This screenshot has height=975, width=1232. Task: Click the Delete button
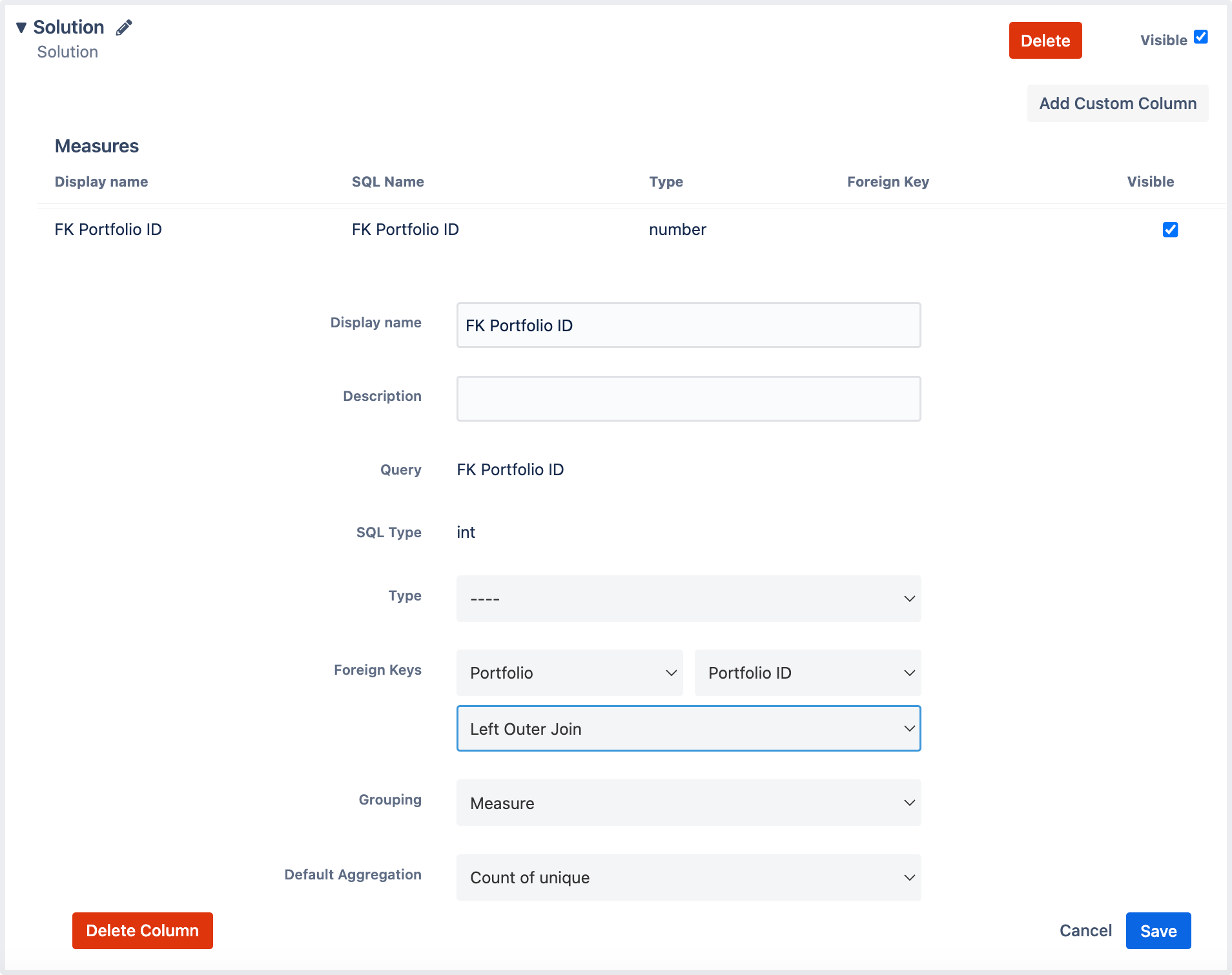click(1045, 40)
